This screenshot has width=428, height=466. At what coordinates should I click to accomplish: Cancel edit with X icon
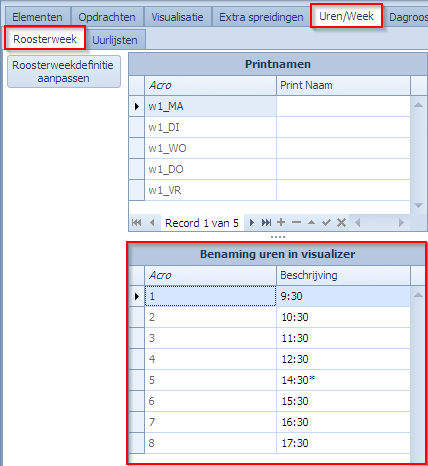[x=341, y=223]
